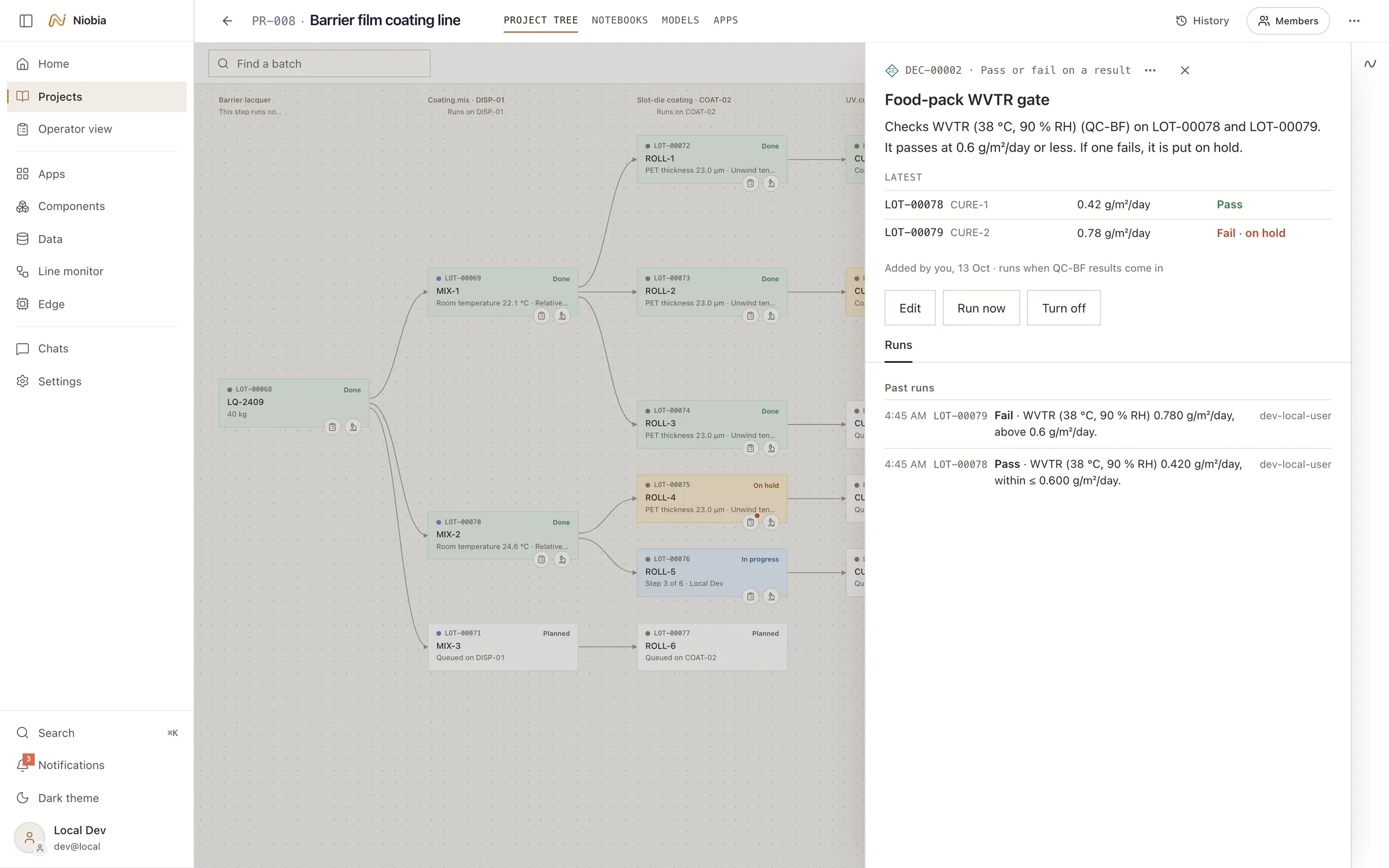Click the Edit button
The height and width of the screenshot is (868, 1389).
(910, 308)
